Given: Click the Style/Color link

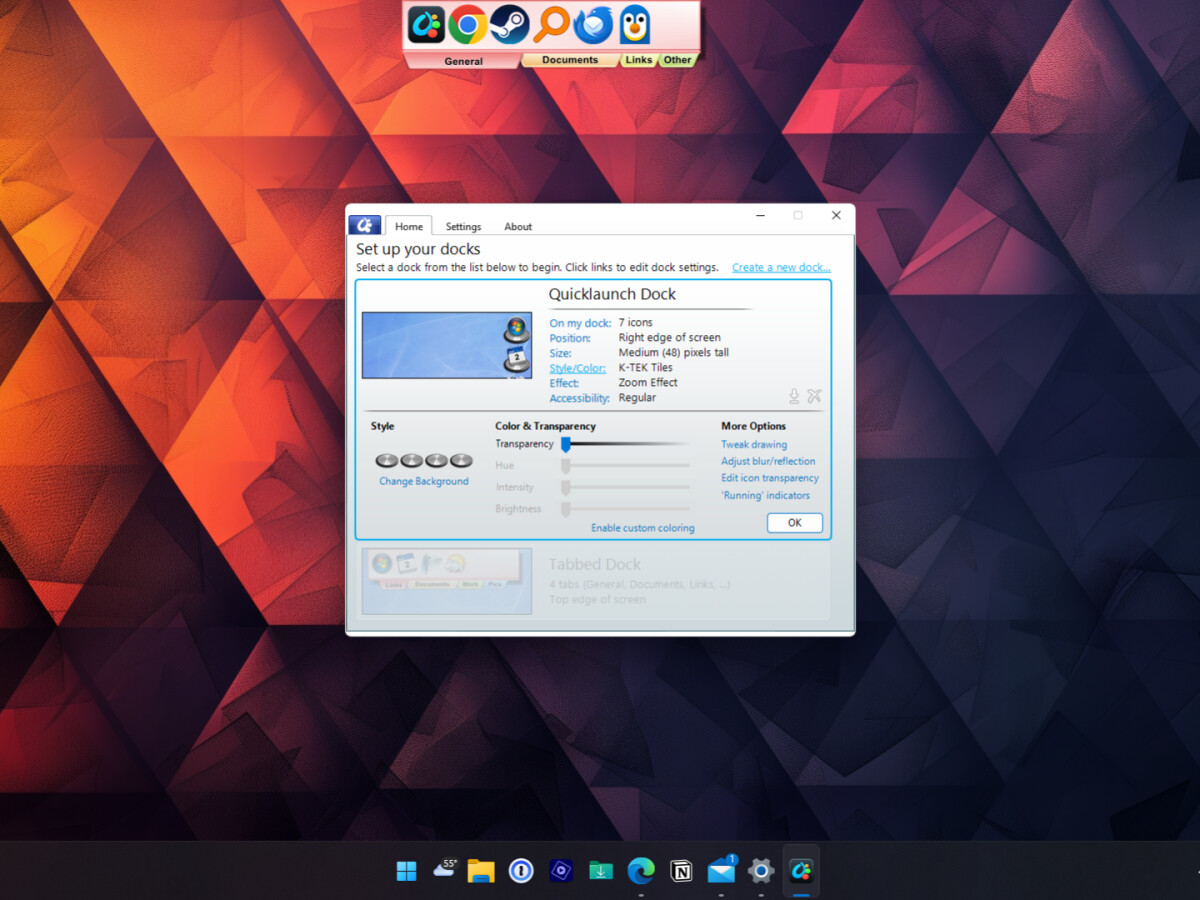Looking at the screenshot, I should (578, 368).
